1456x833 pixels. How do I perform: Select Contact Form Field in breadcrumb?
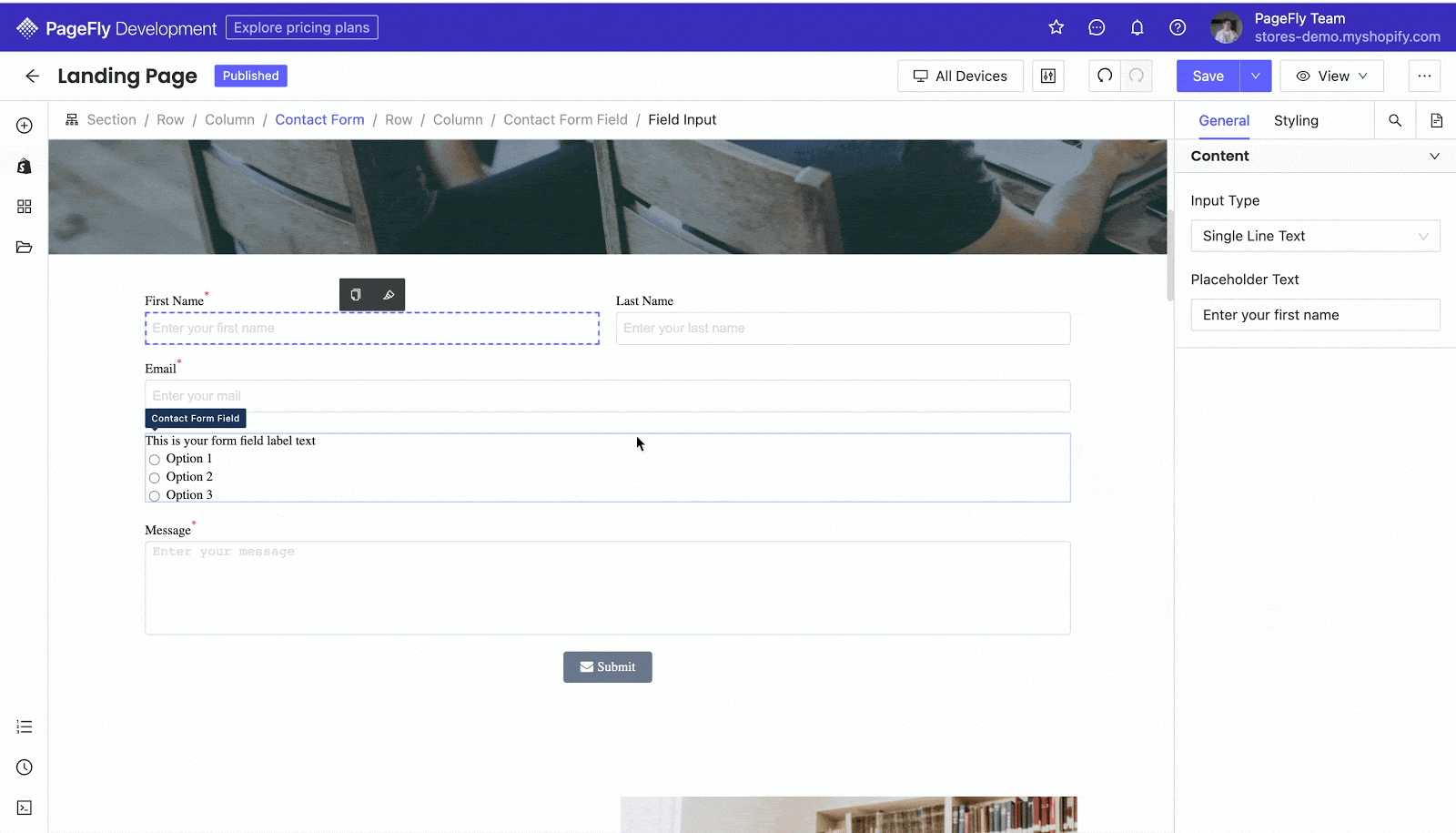click(565, 119)
